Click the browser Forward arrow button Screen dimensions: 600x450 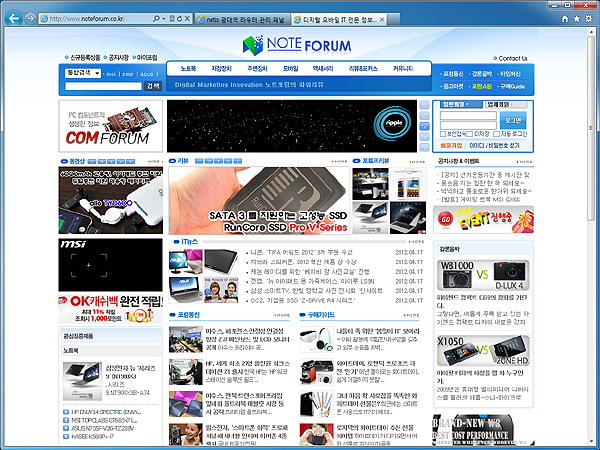32,19
